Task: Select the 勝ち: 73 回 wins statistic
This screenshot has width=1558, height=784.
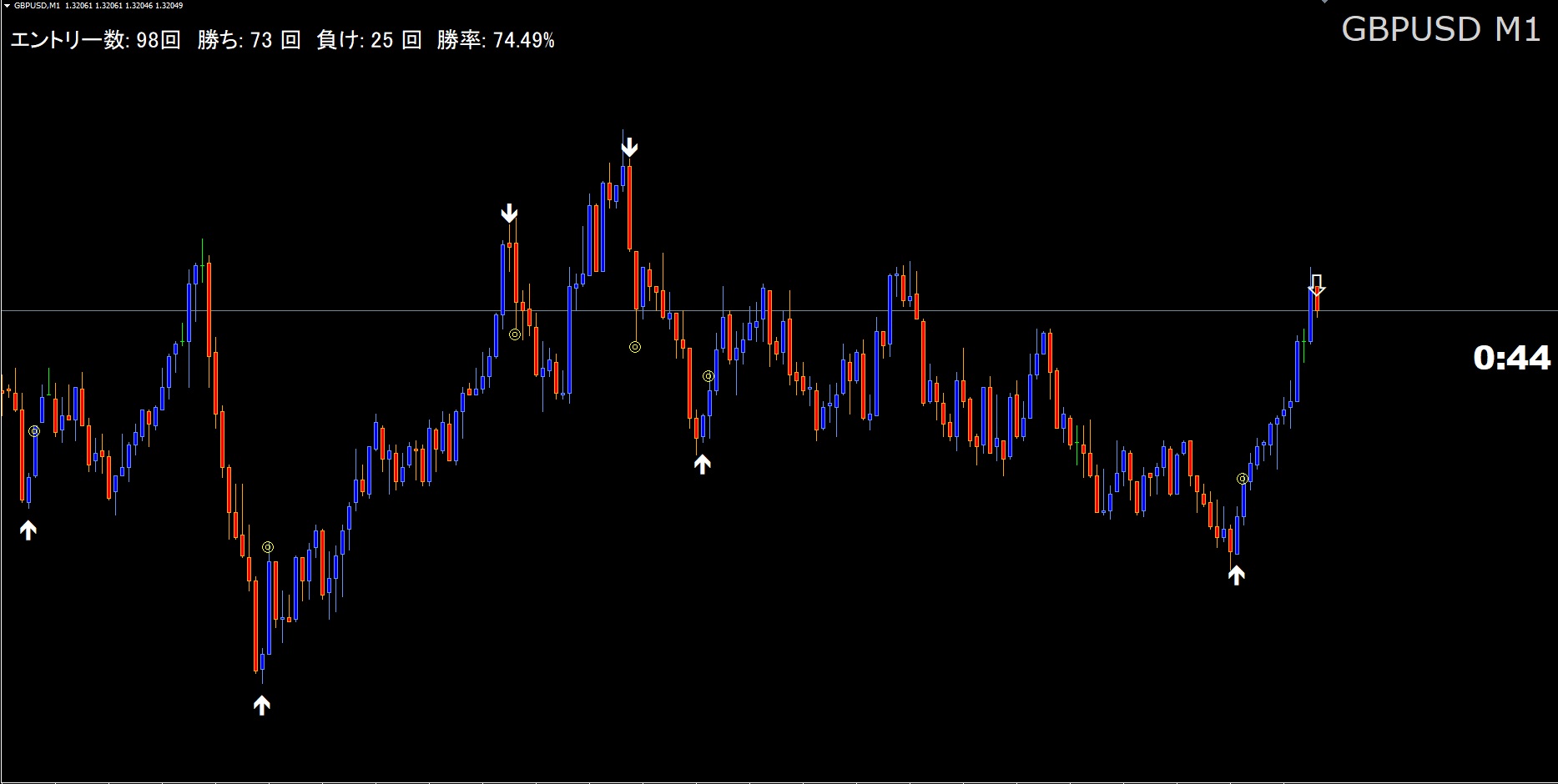Action: click(x=249, y=40)
